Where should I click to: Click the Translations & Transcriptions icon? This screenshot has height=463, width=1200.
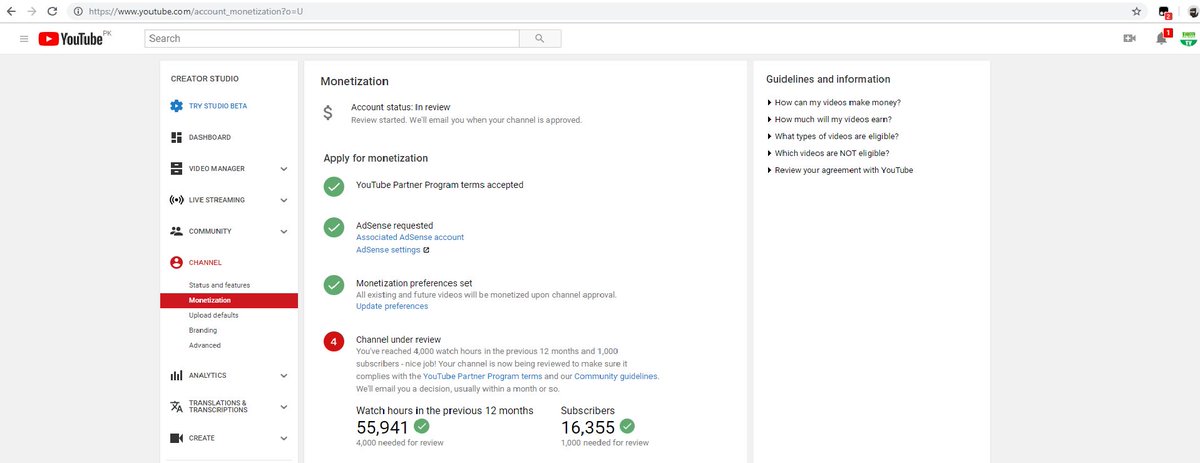pos(176,407)
